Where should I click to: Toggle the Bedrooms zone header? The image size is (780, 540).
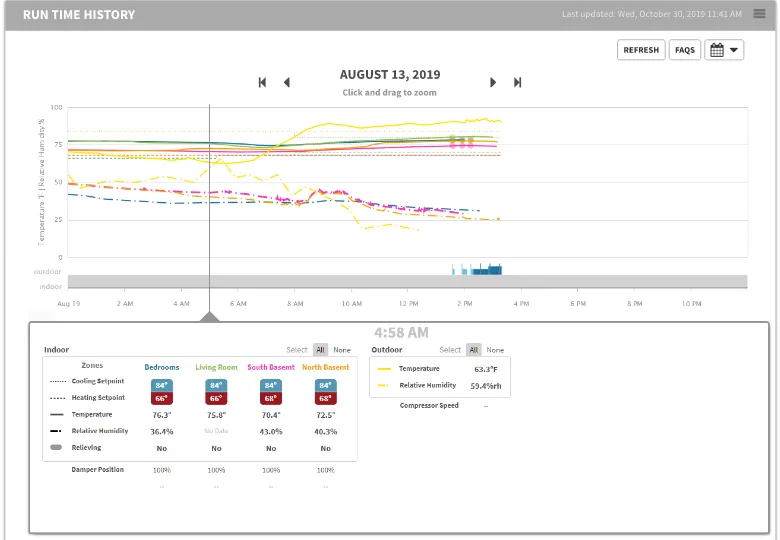point(162,367)
